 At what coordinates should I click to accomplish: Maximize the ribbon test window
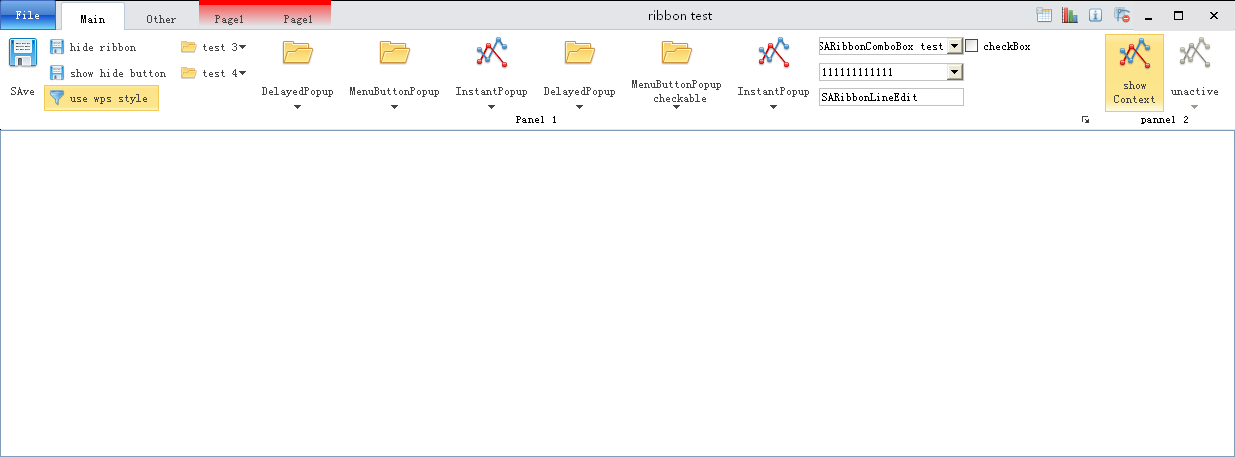tap(1178, 16)
